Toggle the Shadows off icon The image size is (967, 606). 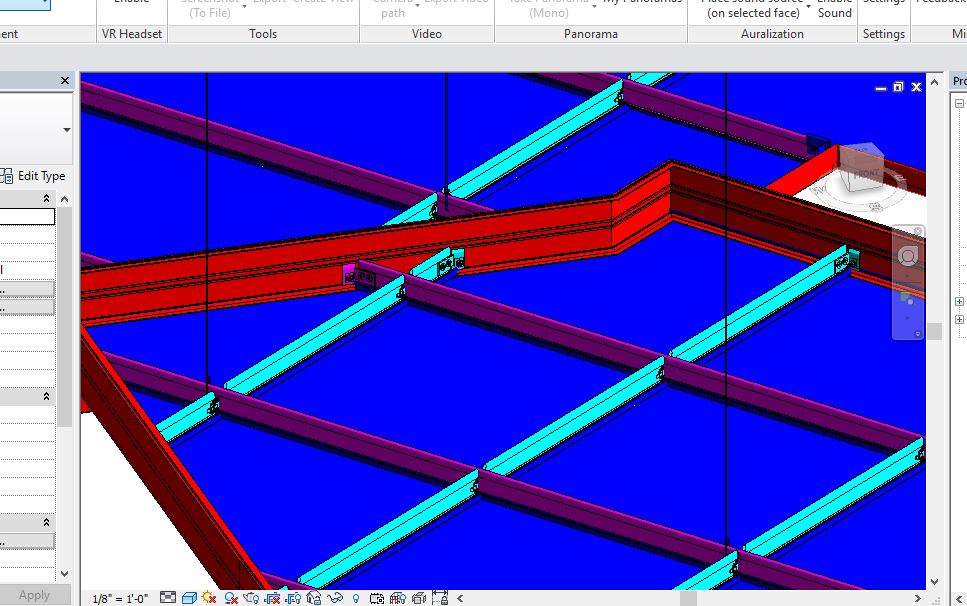pyautogui.click(x=231, y=598)
